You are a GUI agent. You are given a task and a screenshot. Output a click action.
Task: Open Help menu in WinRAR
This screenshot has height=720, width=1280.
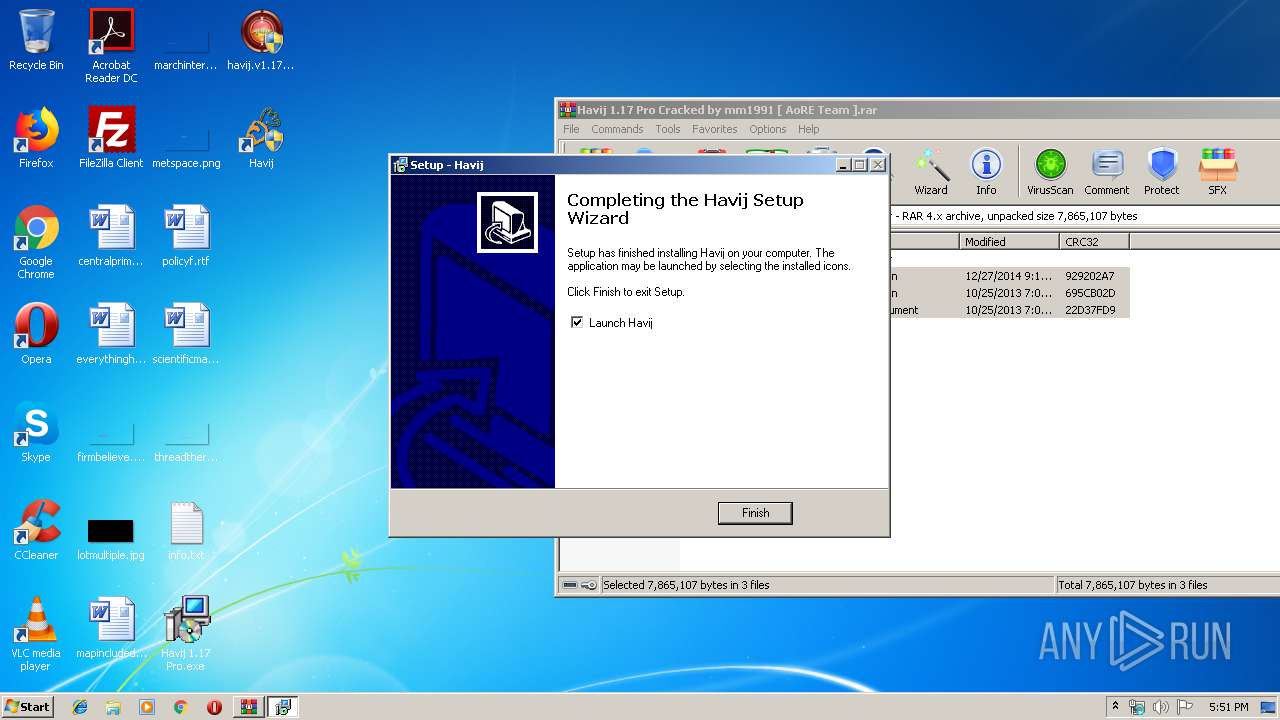809,129
